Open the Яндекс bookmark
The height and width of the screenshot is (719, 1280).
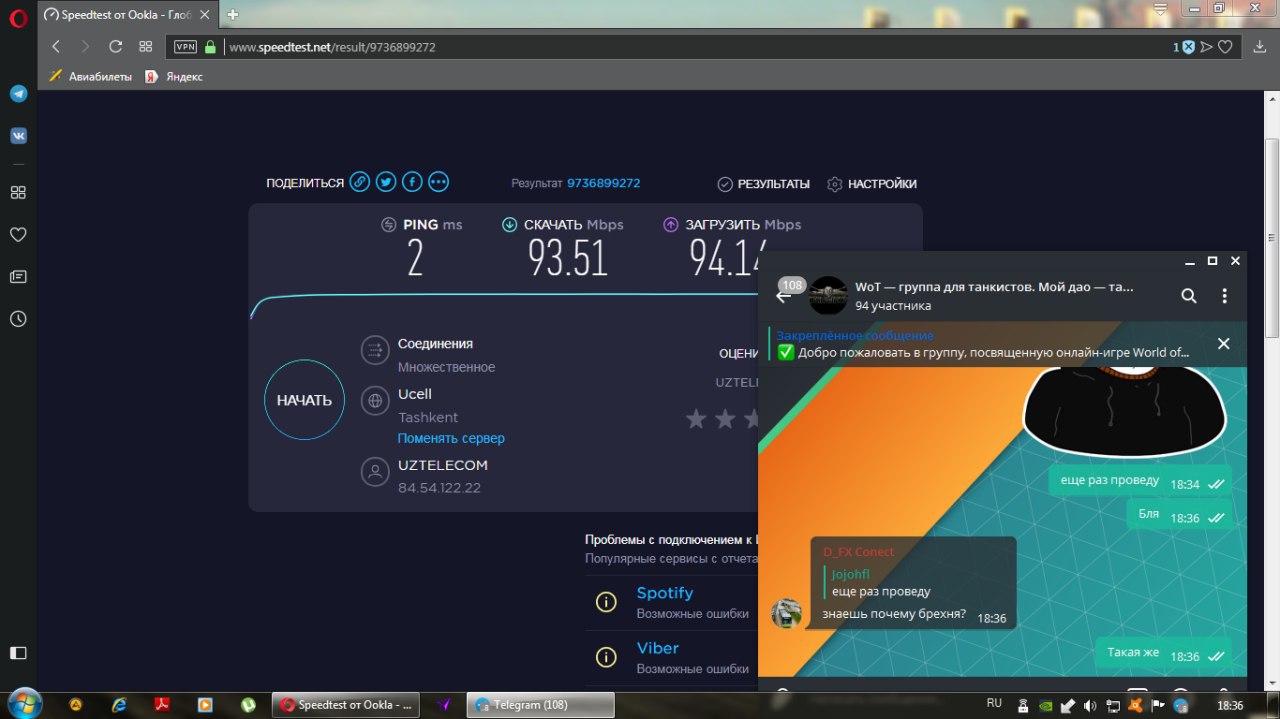tap(173, 76)
